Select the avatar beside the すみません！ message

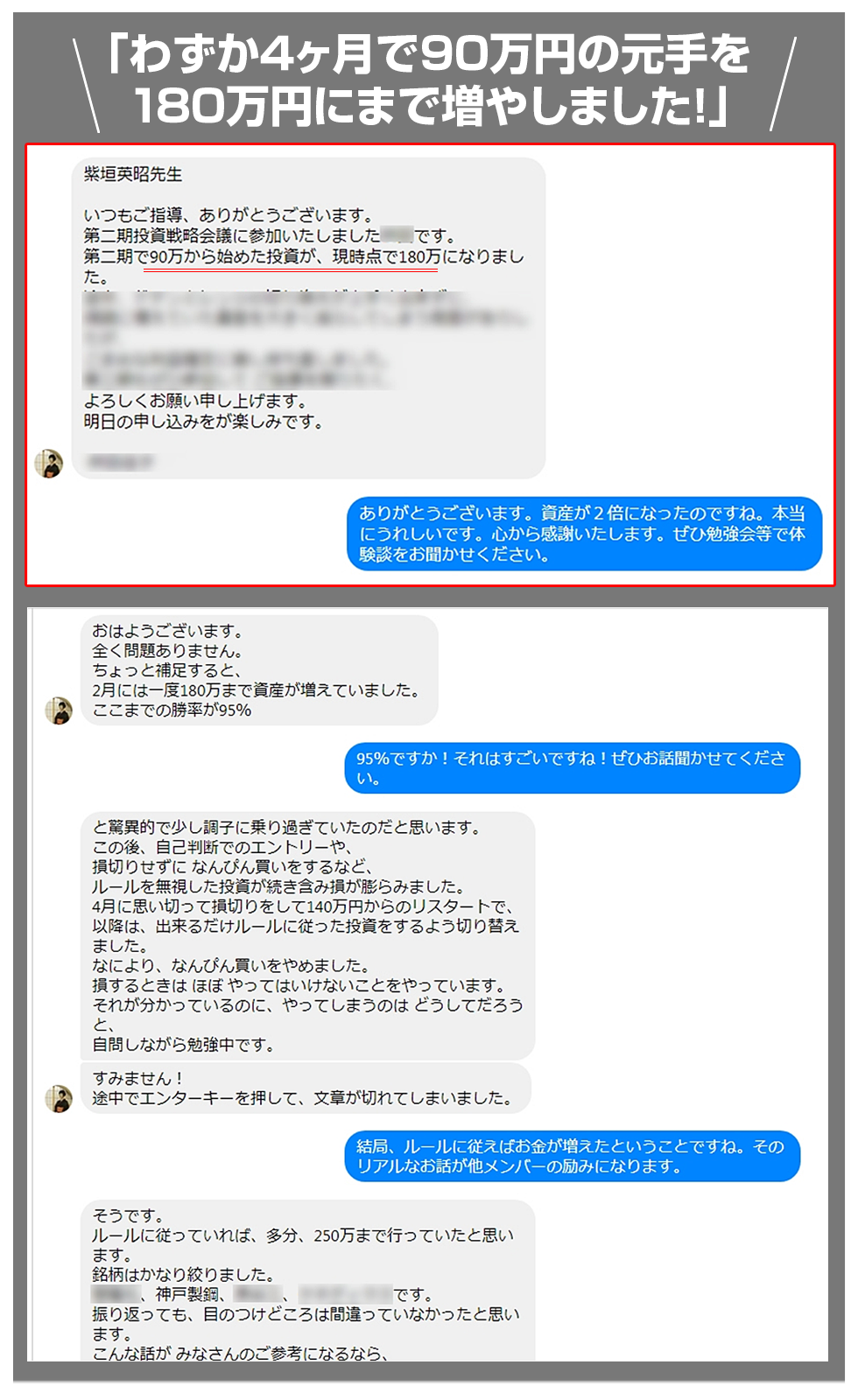point(59,1099)
